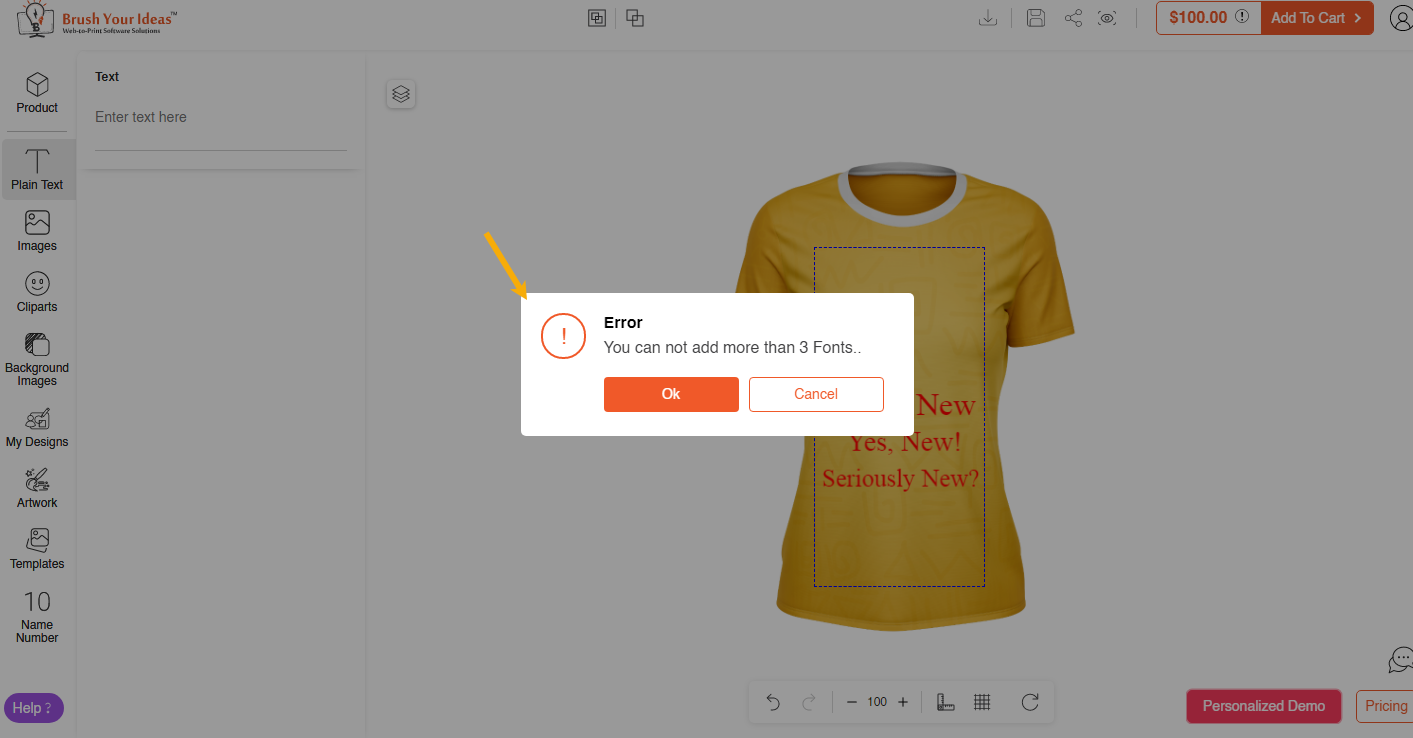Open the Background Images panel
Image resolution: width=1413 pixels, height=738 pixels.
[x=36, y=358]
